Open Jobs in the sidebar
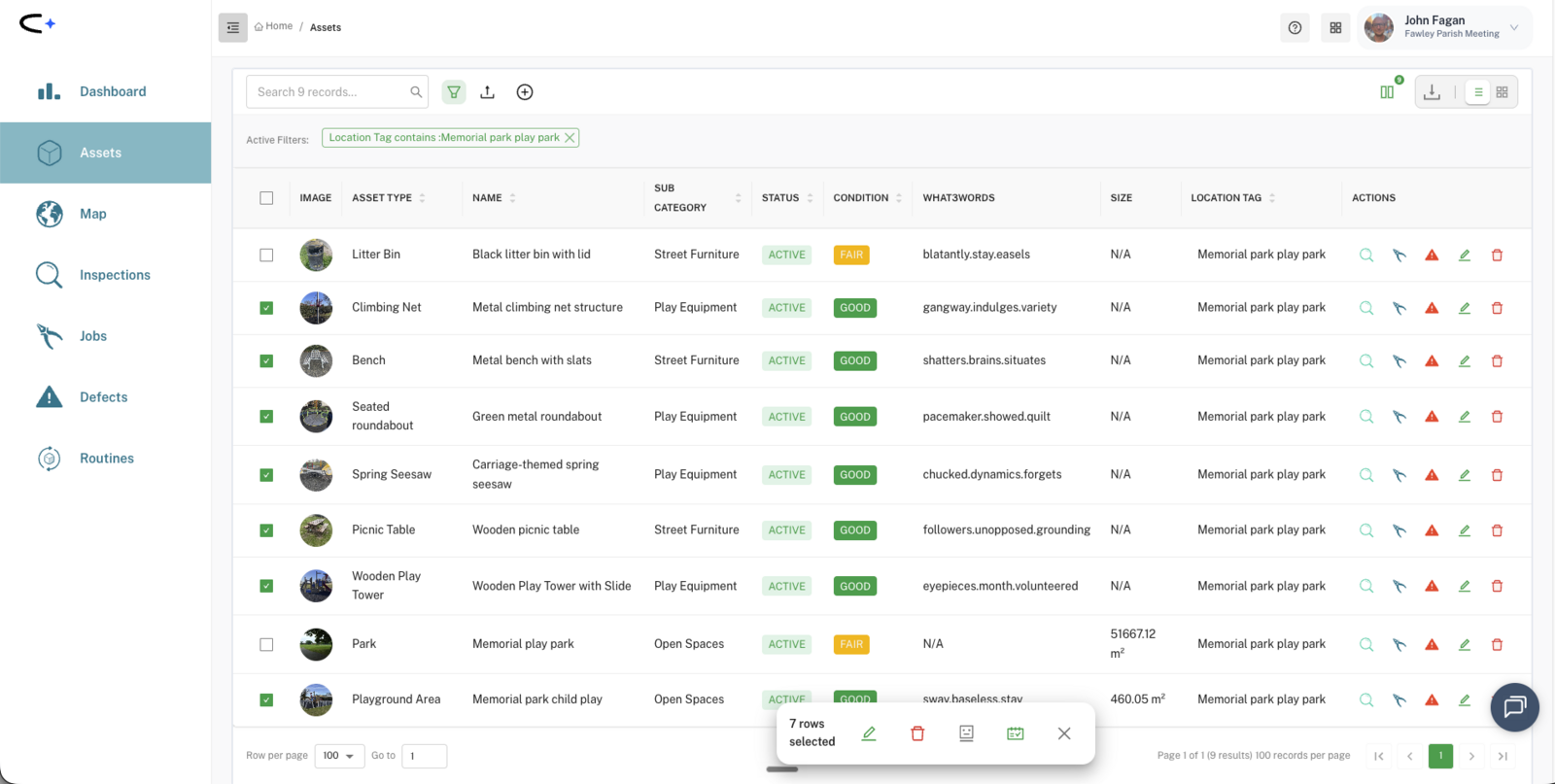 (105, 336)
